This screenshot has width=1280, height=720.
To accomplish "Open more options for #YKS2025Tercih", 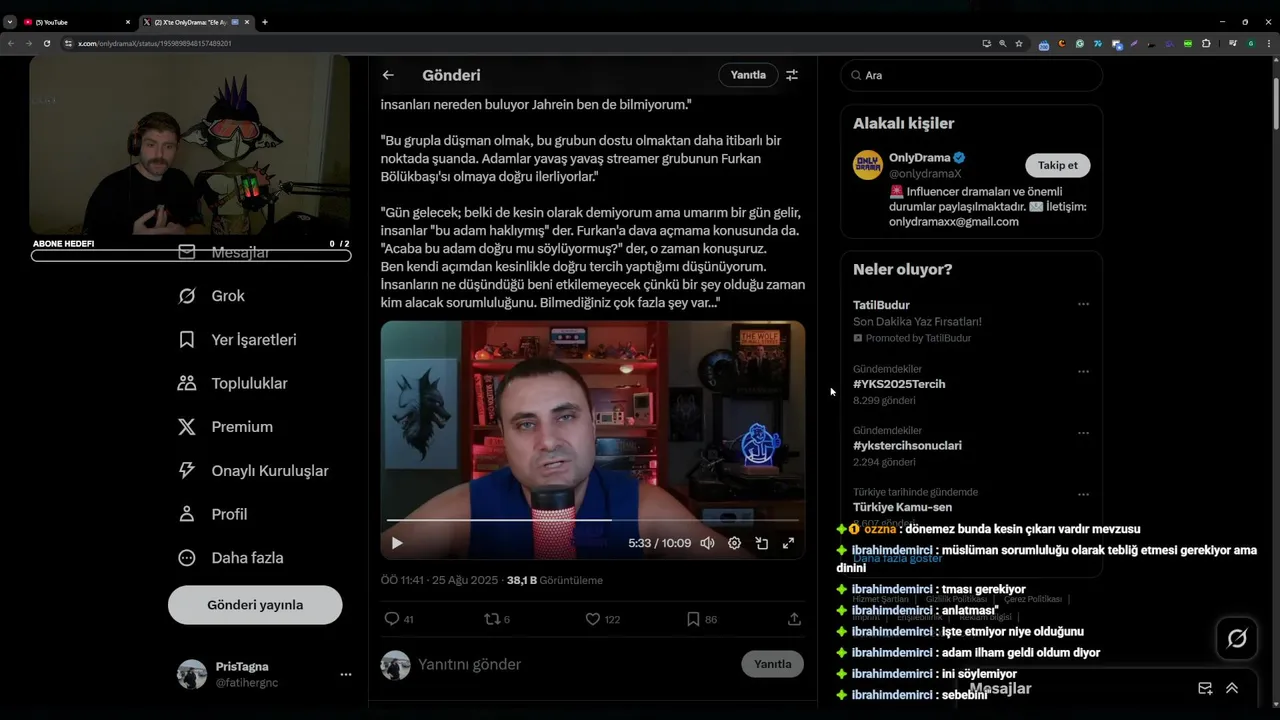I will (1083, 371).
